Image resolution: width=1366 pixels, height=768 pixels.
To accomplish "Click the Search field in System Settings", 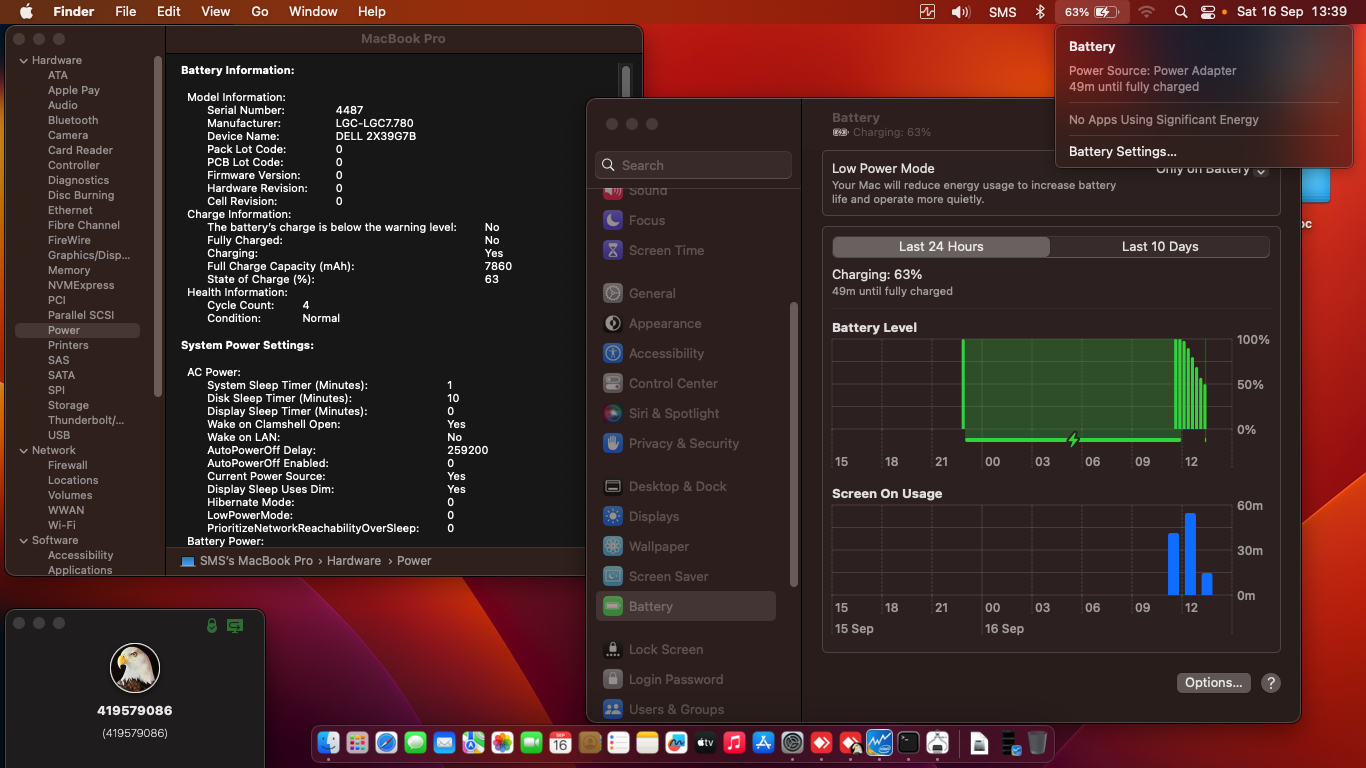I will pos(693,165).
